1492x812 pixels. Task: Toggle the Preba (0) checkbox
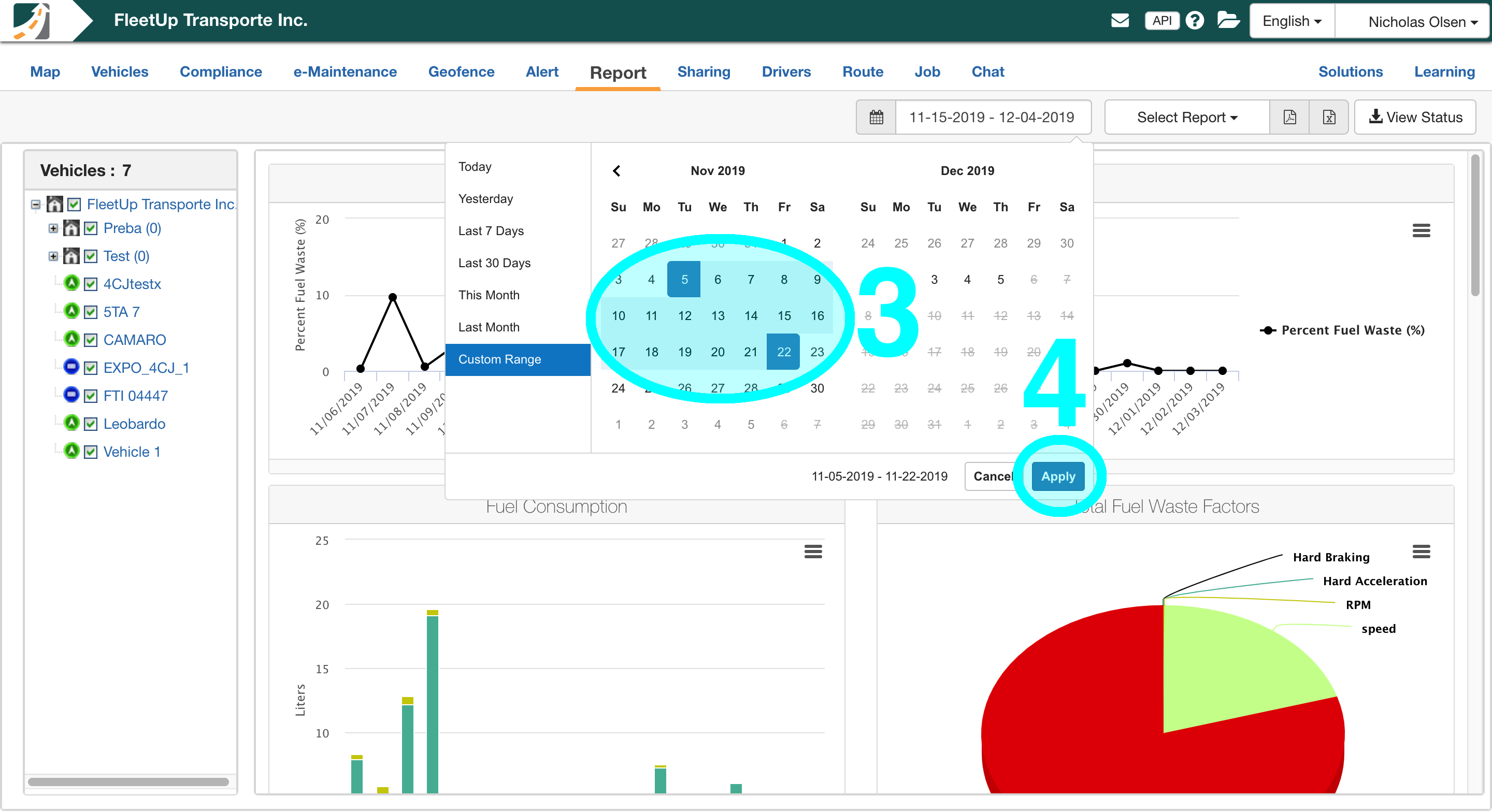(90, 228)
